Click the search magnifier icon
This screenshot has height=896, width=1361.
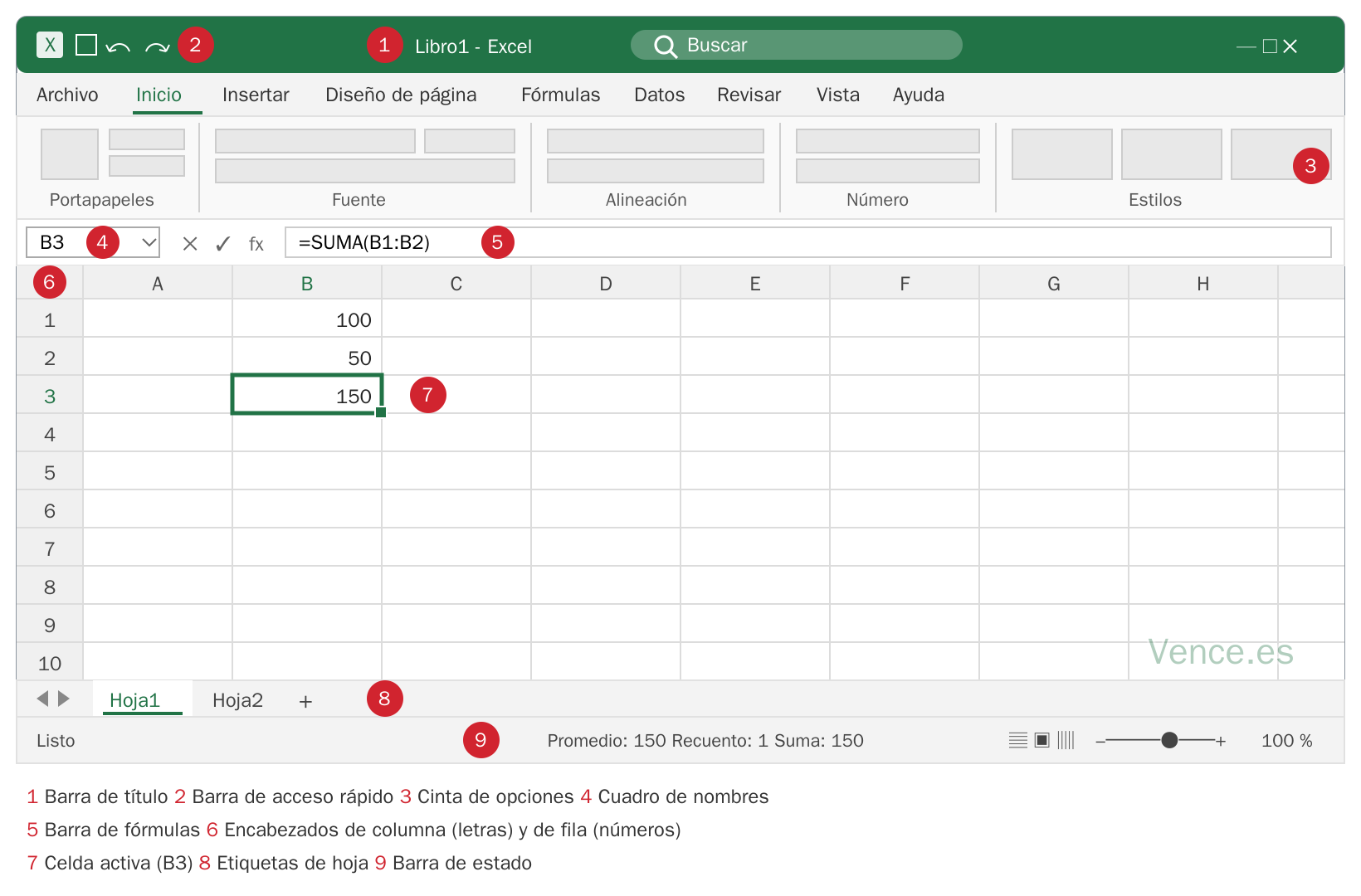pyautogui.click(x=666, y=46)
